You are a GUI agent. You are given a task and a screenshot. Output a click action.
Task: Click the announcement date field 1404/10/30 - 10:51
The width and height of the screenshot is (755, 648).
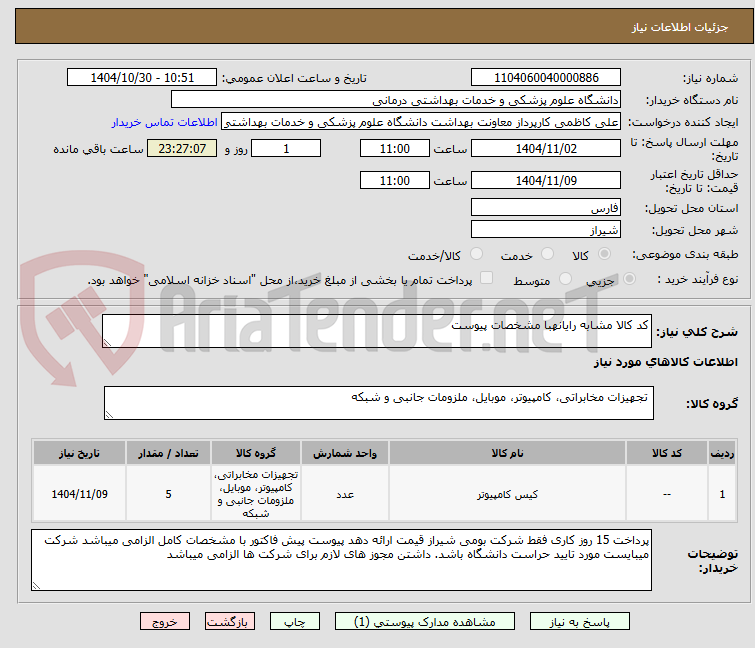[142, 78]
